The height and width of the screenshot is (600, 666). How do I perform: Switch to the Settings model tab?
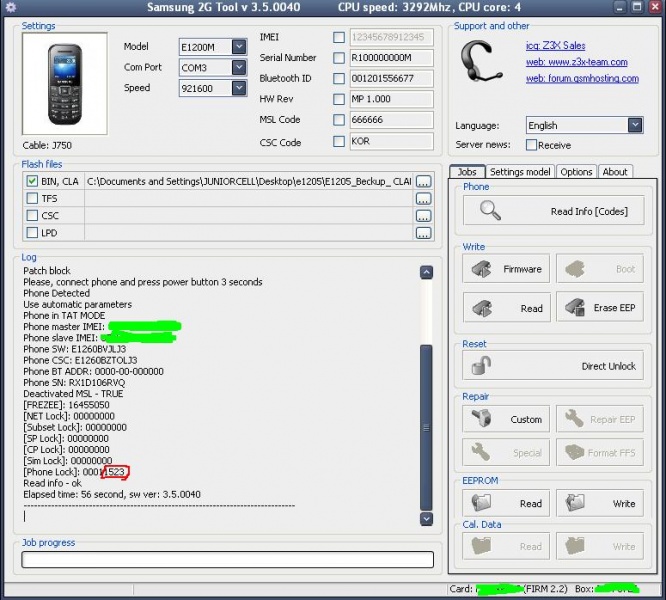point(520,172)
